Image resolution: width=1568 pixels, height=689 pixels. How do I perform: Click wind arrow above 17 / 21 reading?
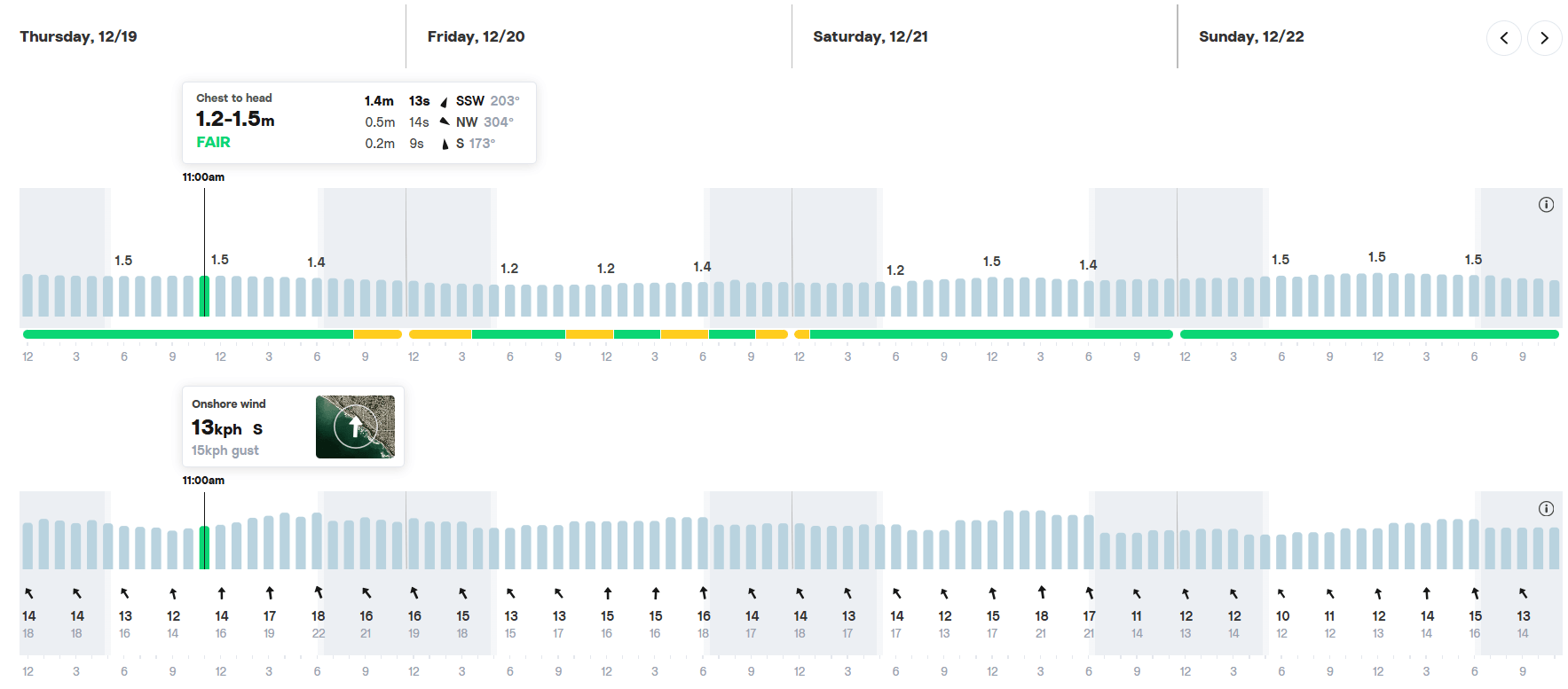[1090, 593]
